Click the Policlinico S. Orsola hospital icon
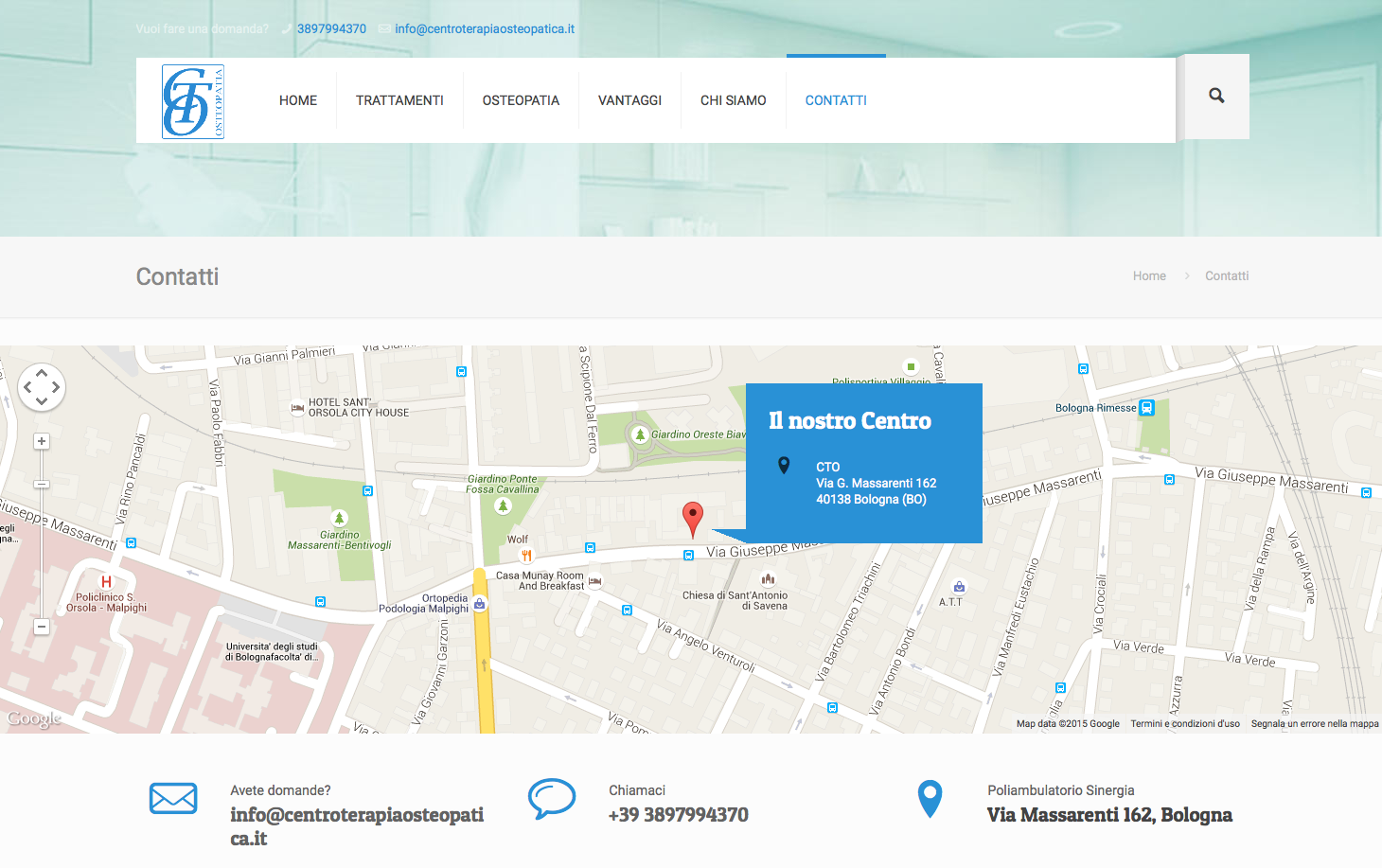This screenshot has width=1382, height=868. 106,582
